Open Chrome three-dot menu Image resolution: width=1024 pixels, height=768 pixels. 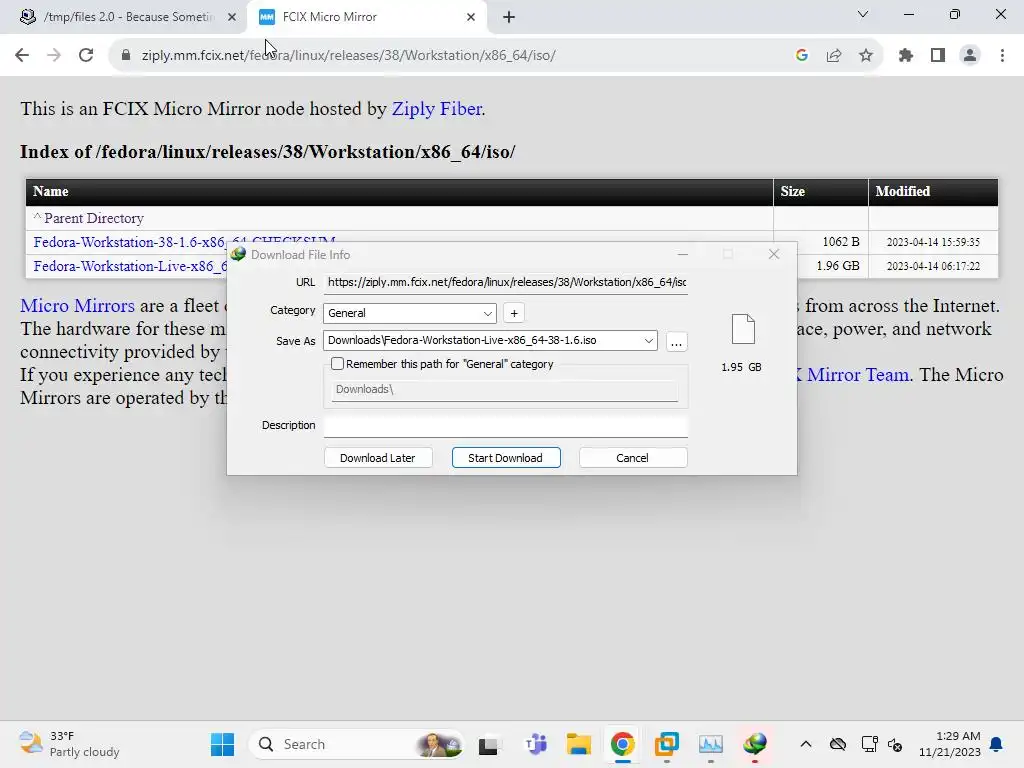click(1002, 56)
